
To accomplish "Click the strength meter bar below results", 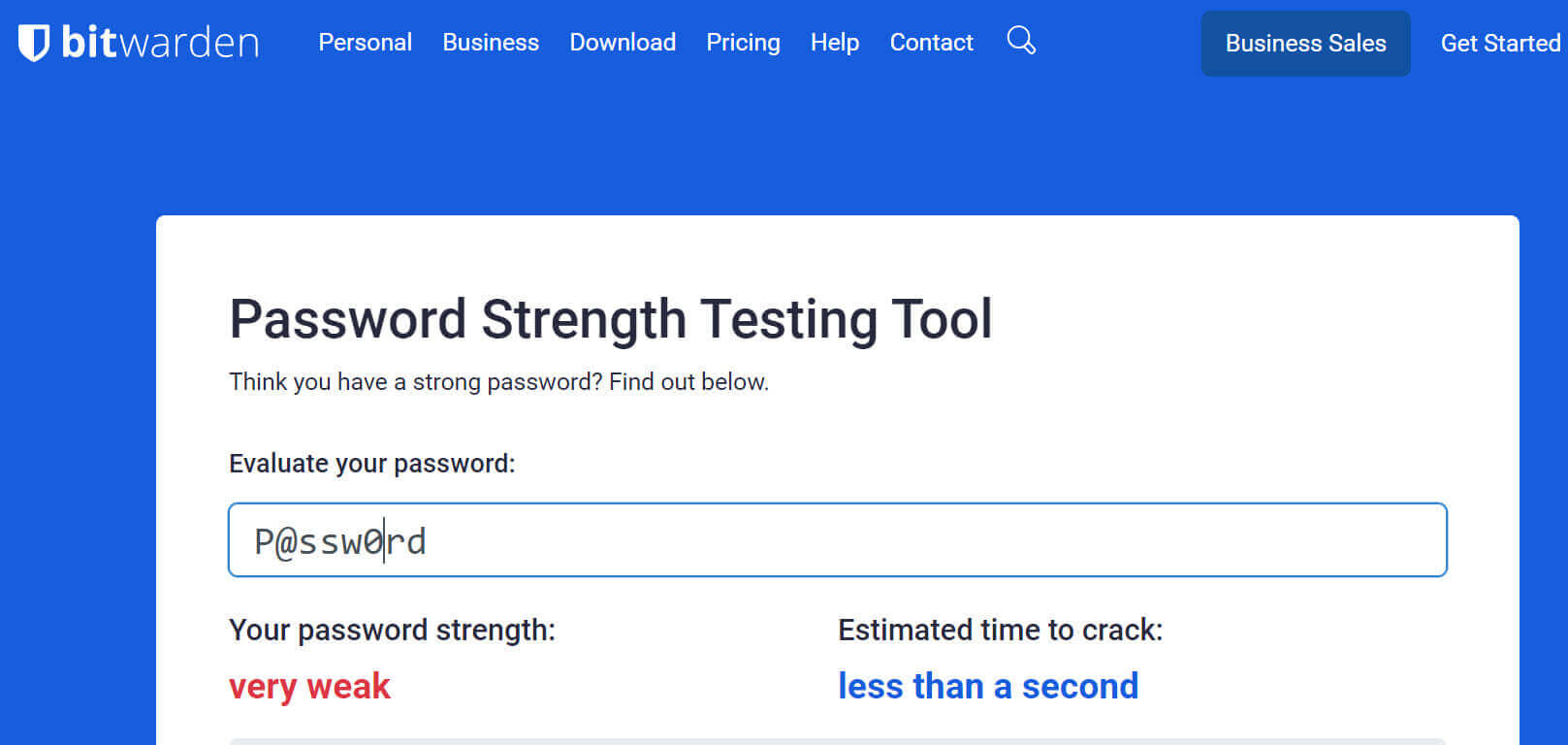I will 838,741.
